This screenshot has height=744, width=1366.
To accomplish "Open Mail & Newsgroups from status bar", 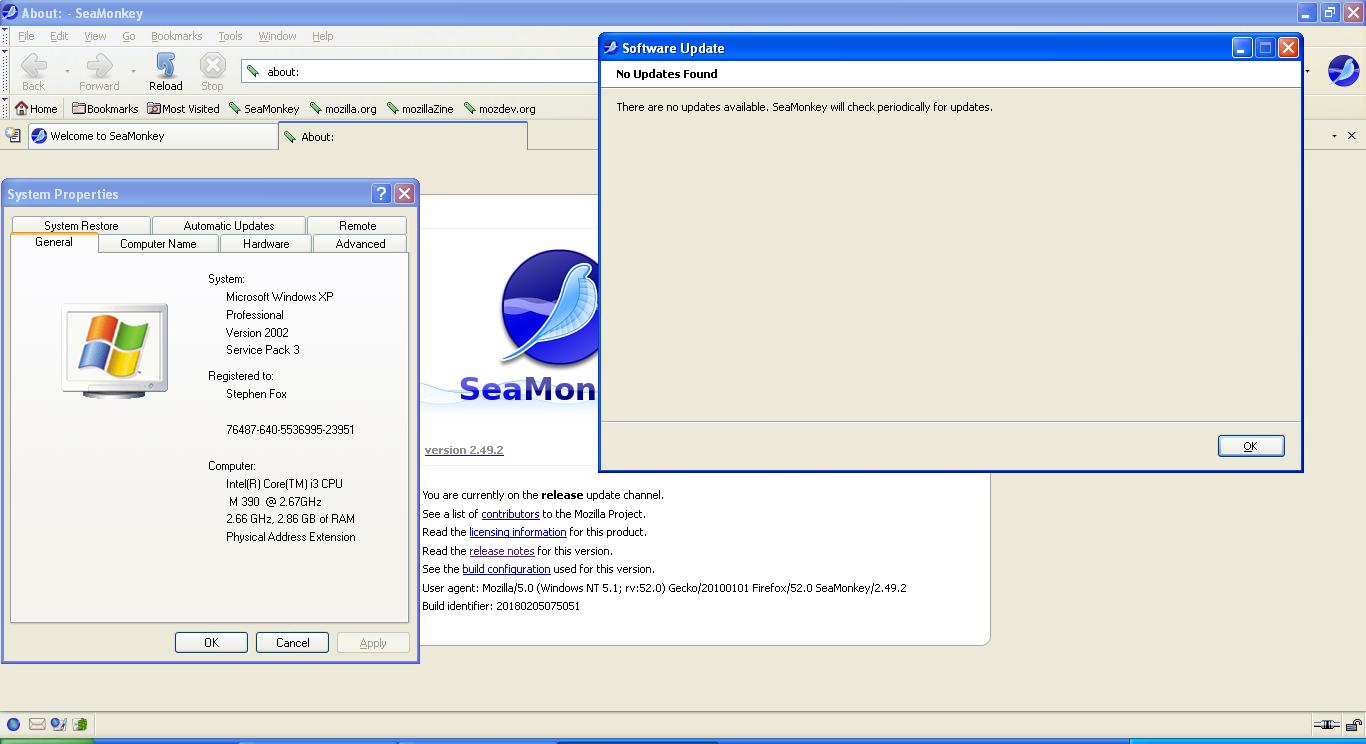I will pos(37,724).
